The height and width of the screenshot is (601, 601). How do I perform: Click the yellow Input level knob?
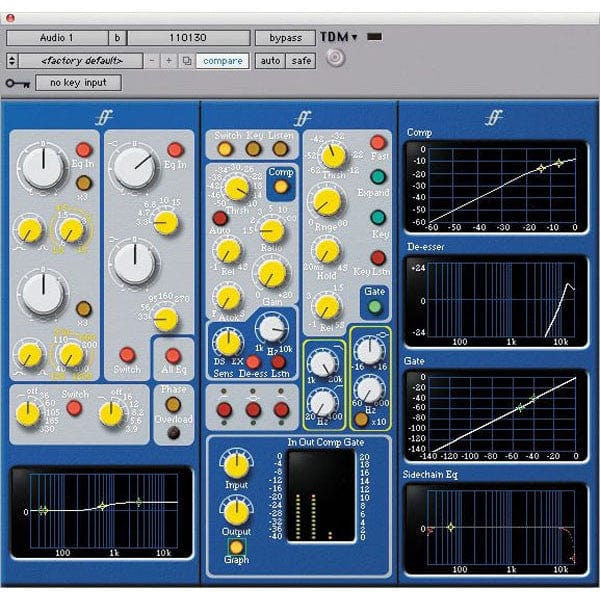(x=236, y=465)
